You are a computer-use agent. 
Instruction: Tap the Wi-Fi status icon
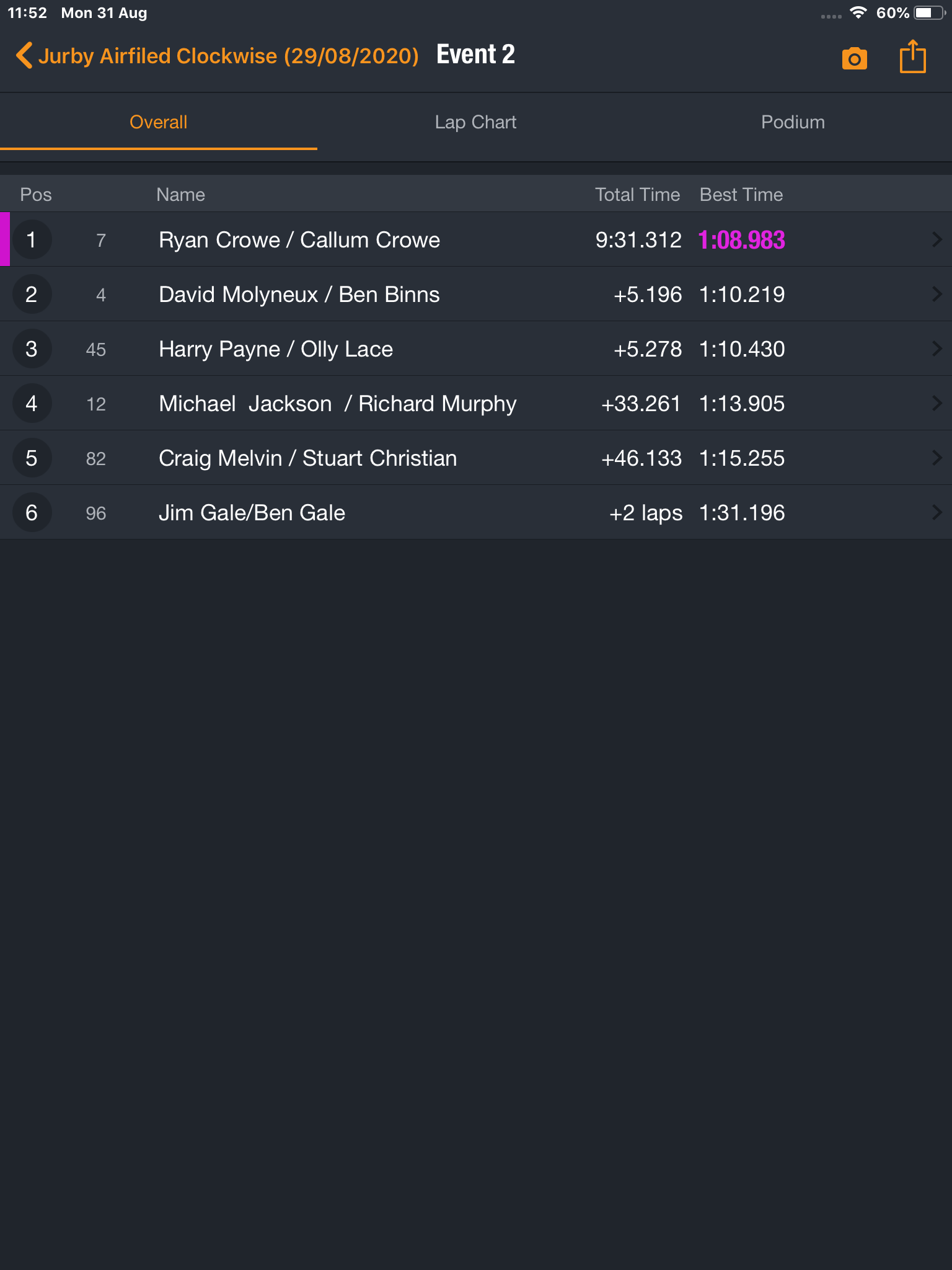coord(858,12)
